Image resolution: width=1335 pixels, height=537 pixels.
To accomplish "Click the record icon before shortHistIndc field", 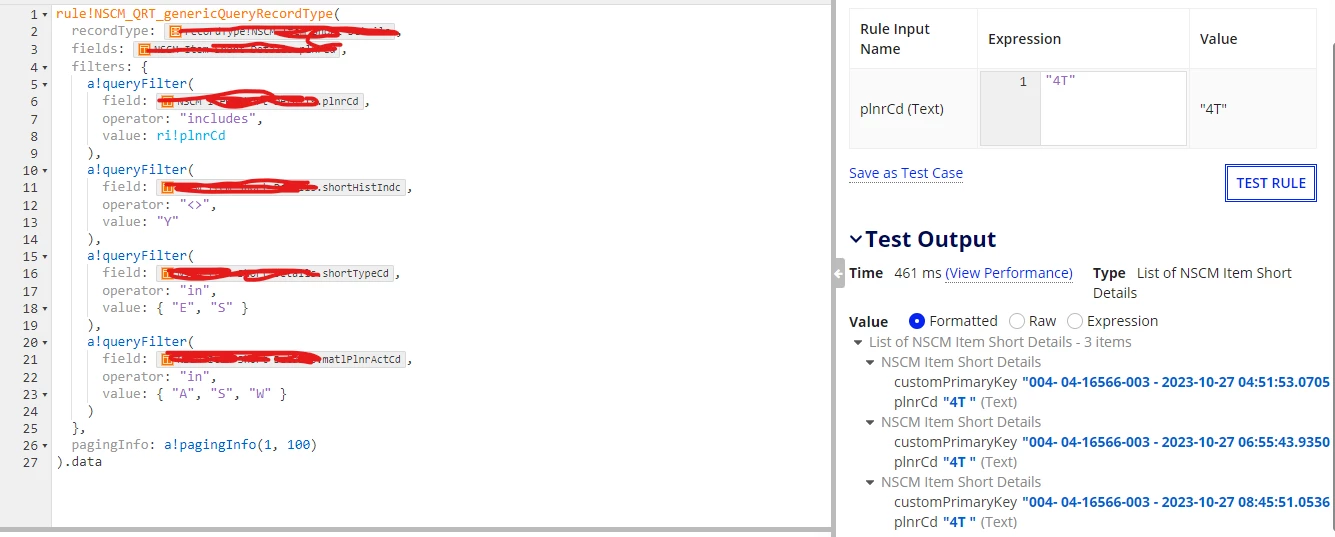I will point(168,187).
